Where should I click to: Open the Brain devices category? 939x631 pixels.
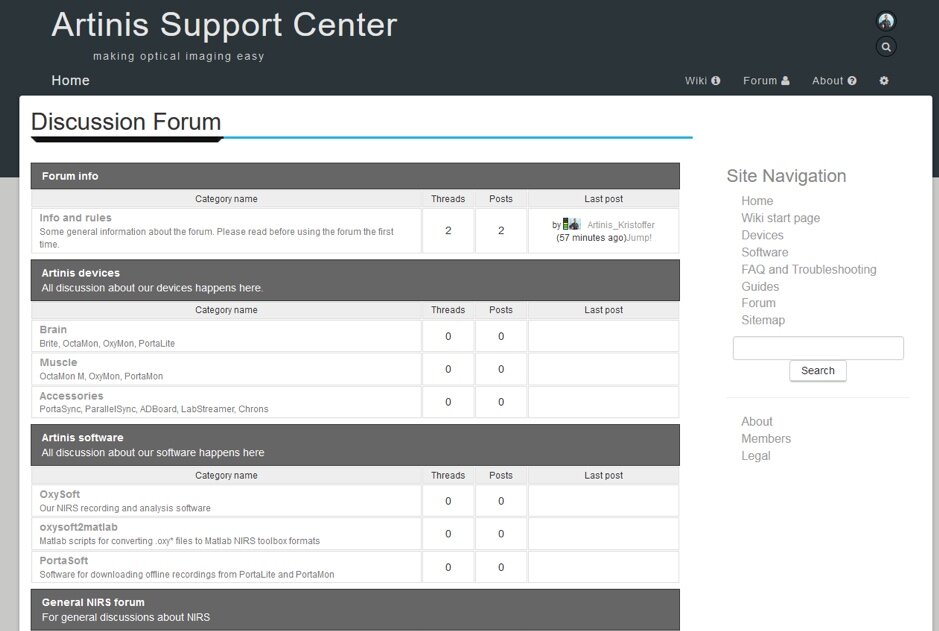click(52, 329)
